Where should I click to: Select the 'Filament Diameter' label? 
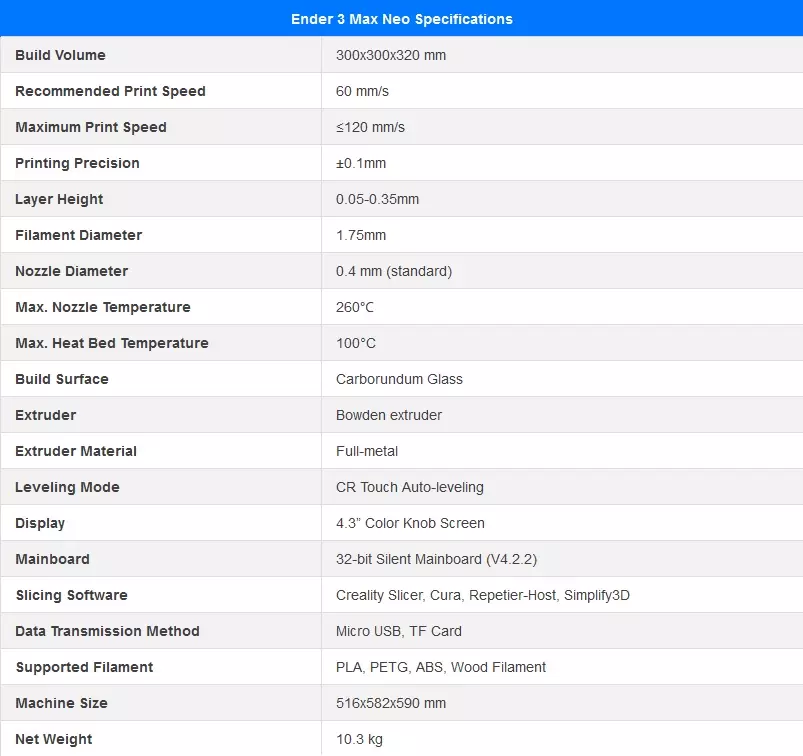78,235
